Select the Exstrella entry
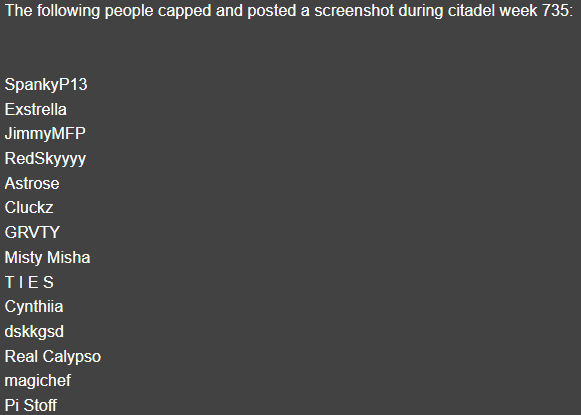Screen dimensions: 581x415 pos(36,109)
